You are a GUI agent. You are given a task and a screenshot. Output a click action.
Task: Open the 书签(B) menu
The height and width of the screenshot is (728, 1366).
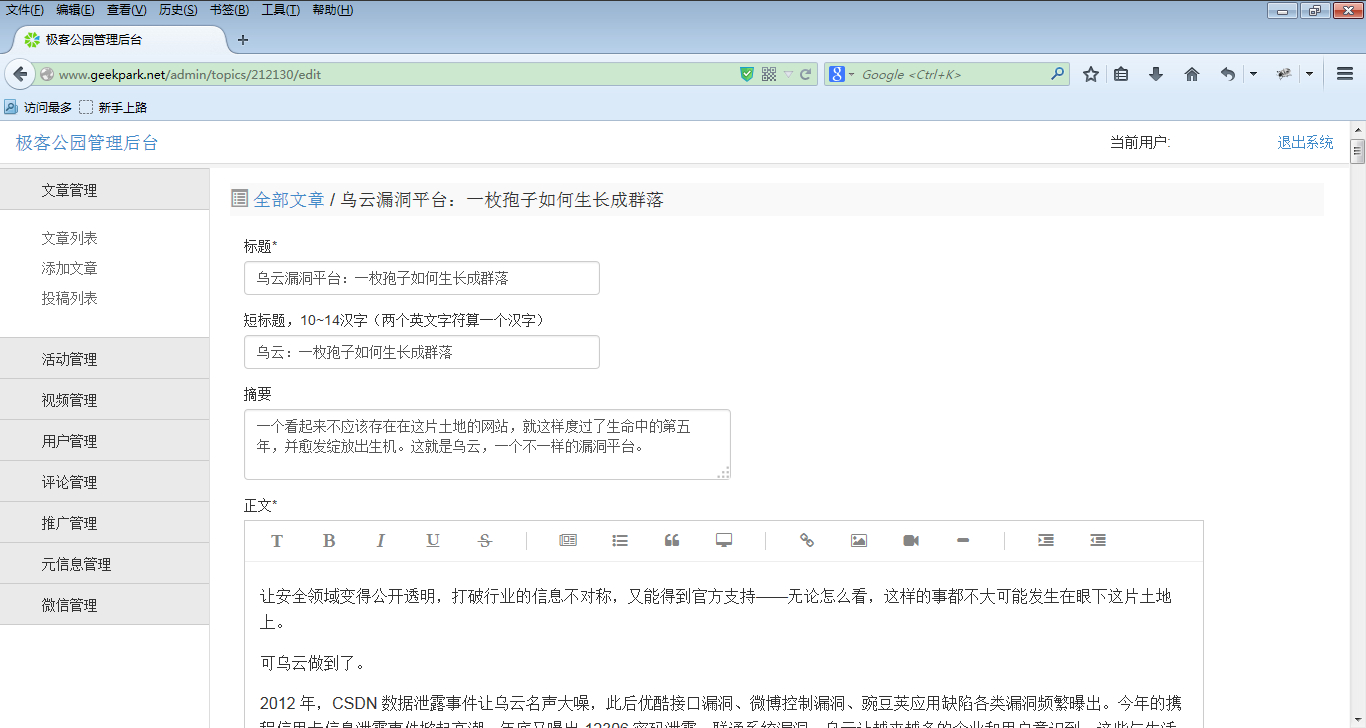click(230, 10)
